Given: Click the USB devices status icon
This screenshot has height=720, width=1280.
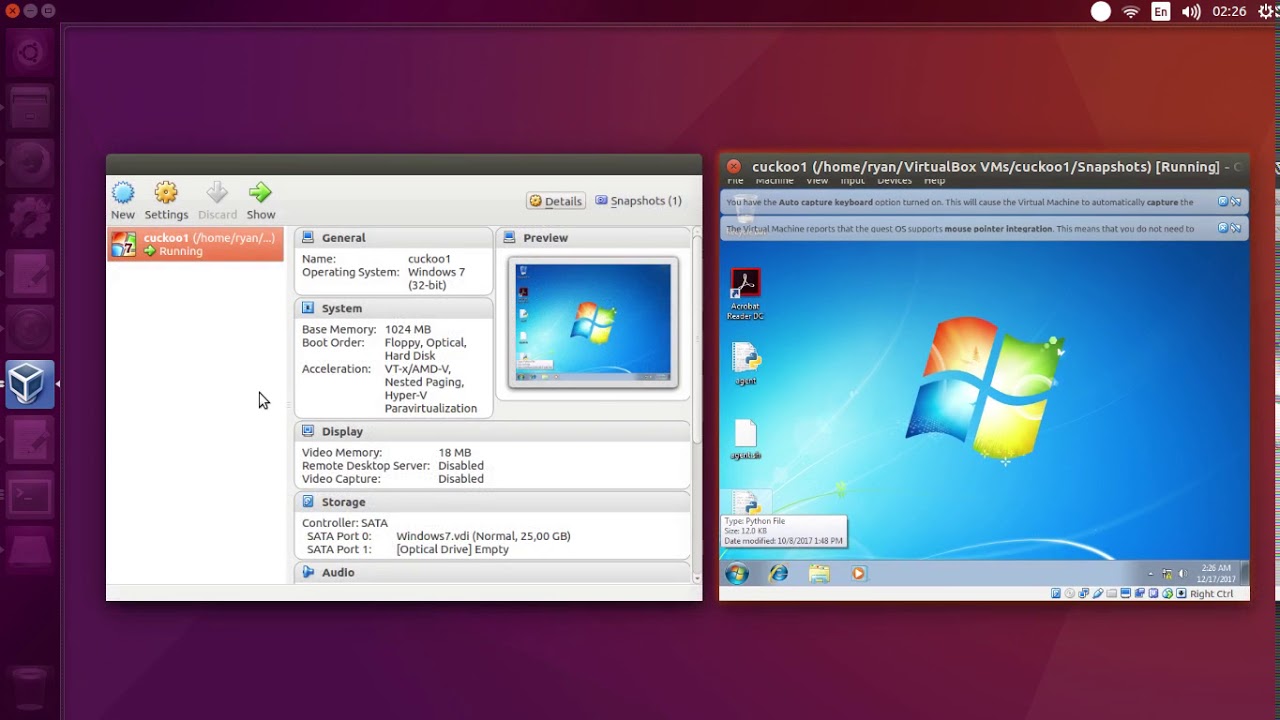Looking at the screenshot, I should pyautogui.click(x=1098, y=593).
